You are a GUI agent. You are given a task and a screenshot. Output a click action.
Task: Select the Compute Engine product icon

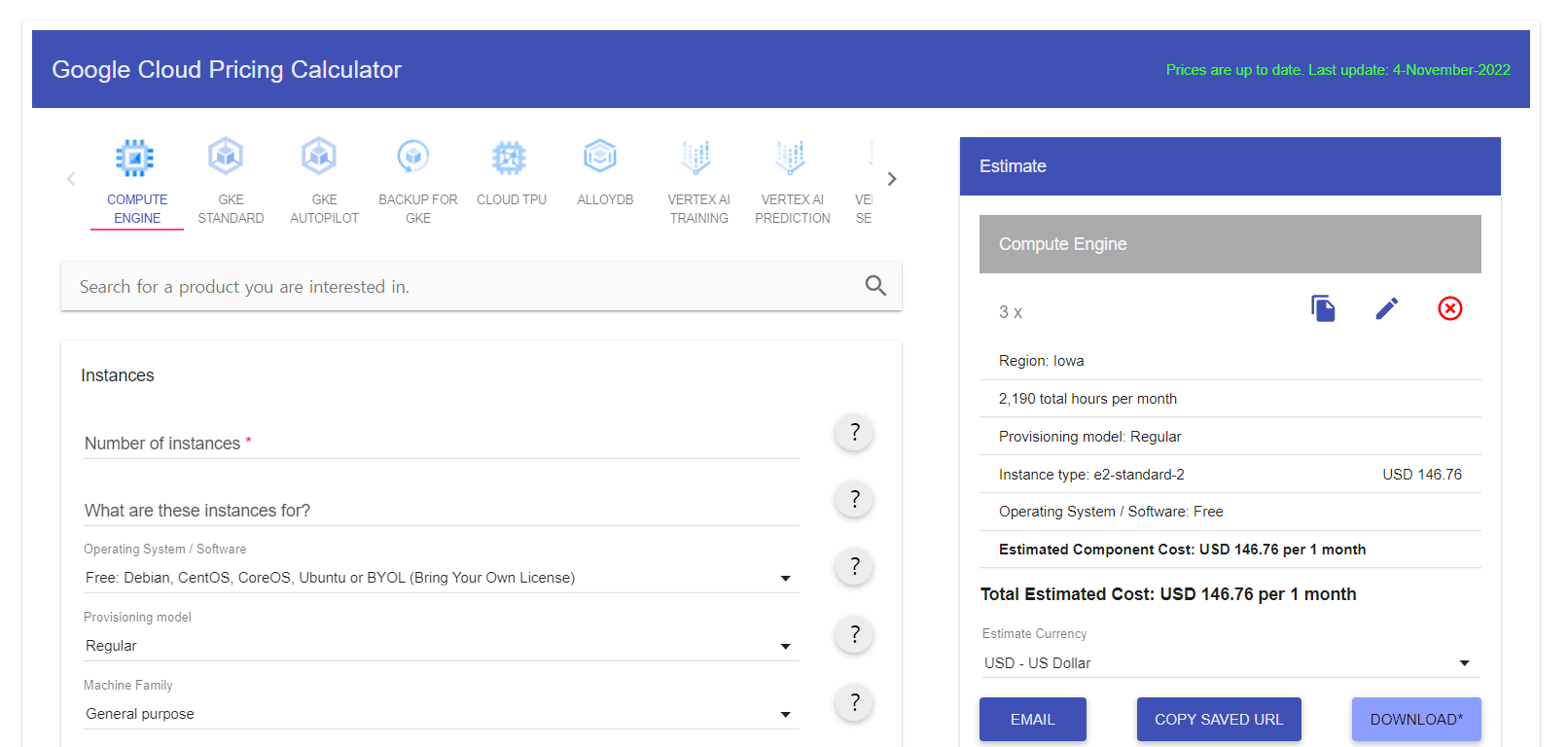pos(135,158)
